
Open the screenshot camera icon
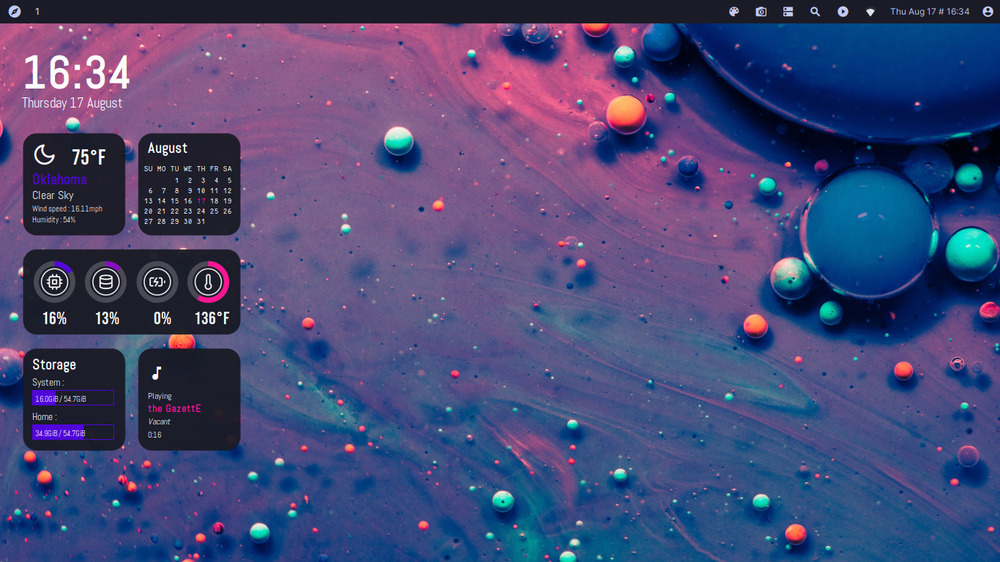click(x=761, y=11)
